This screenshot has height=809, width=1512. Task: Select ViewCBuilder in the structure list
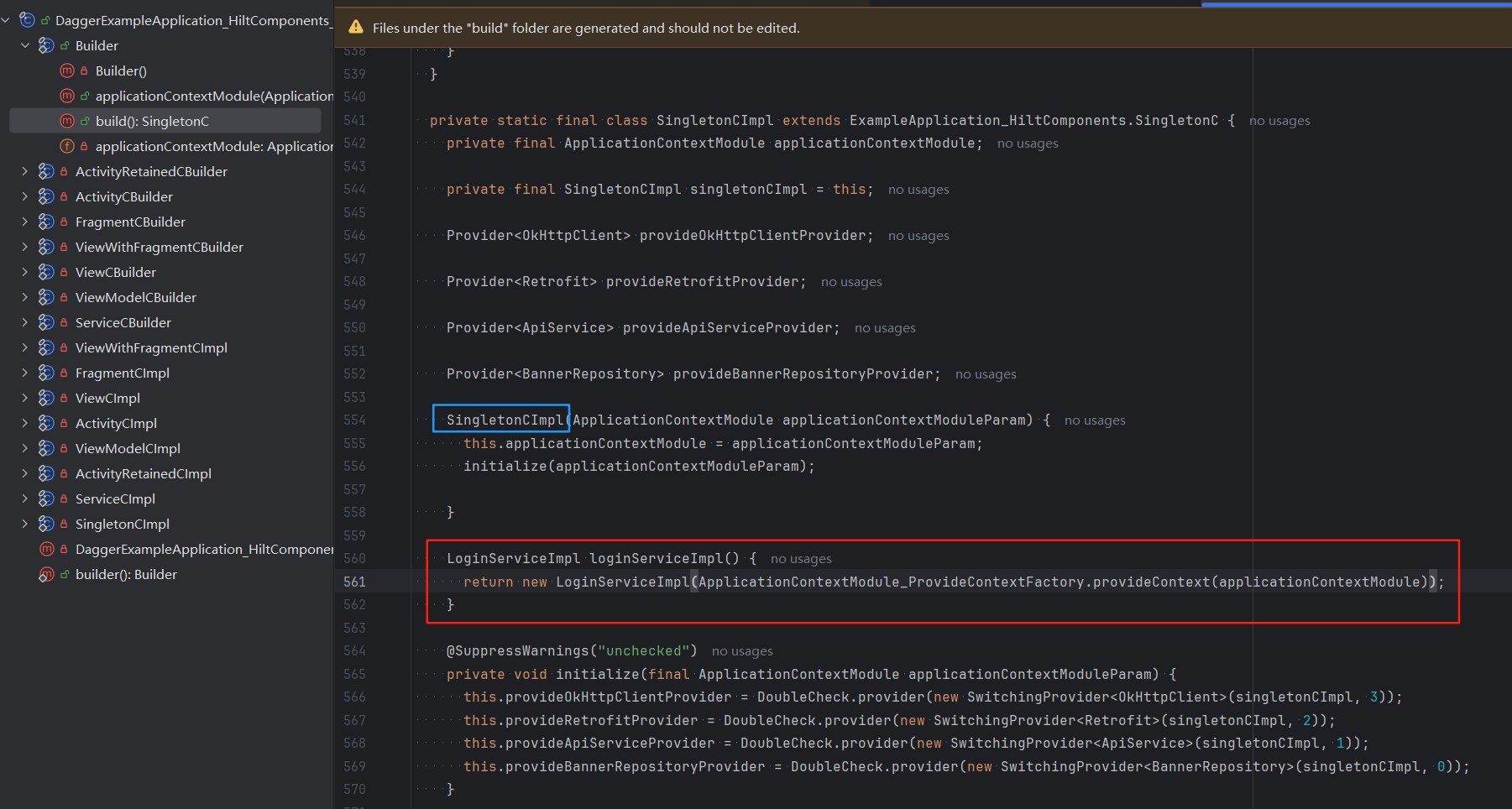pos(115,273)
